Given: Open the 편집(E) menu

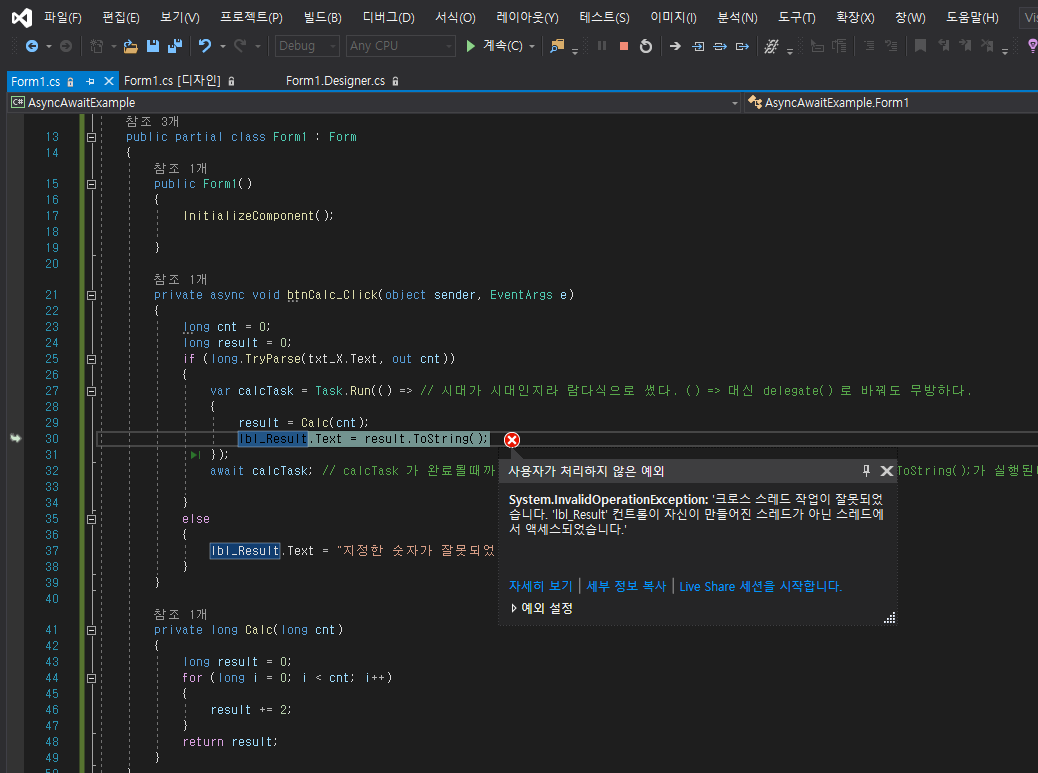Looking at the screenshot, I should [x=120, y=17].
